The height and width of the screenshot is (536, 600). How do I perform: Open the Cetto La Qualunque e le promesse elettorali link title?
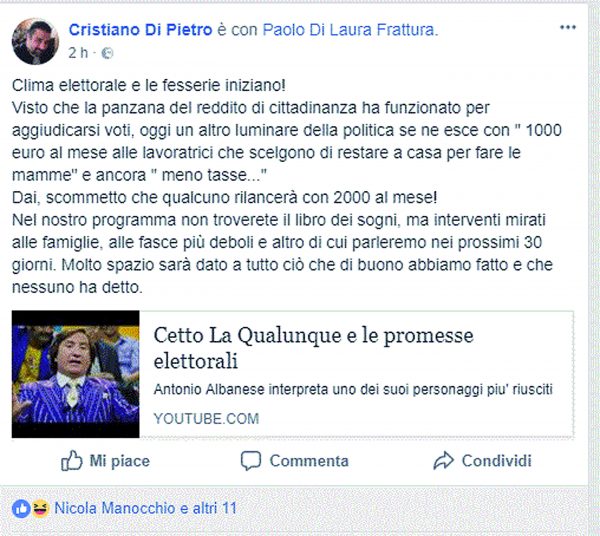(x=313, y=348)
